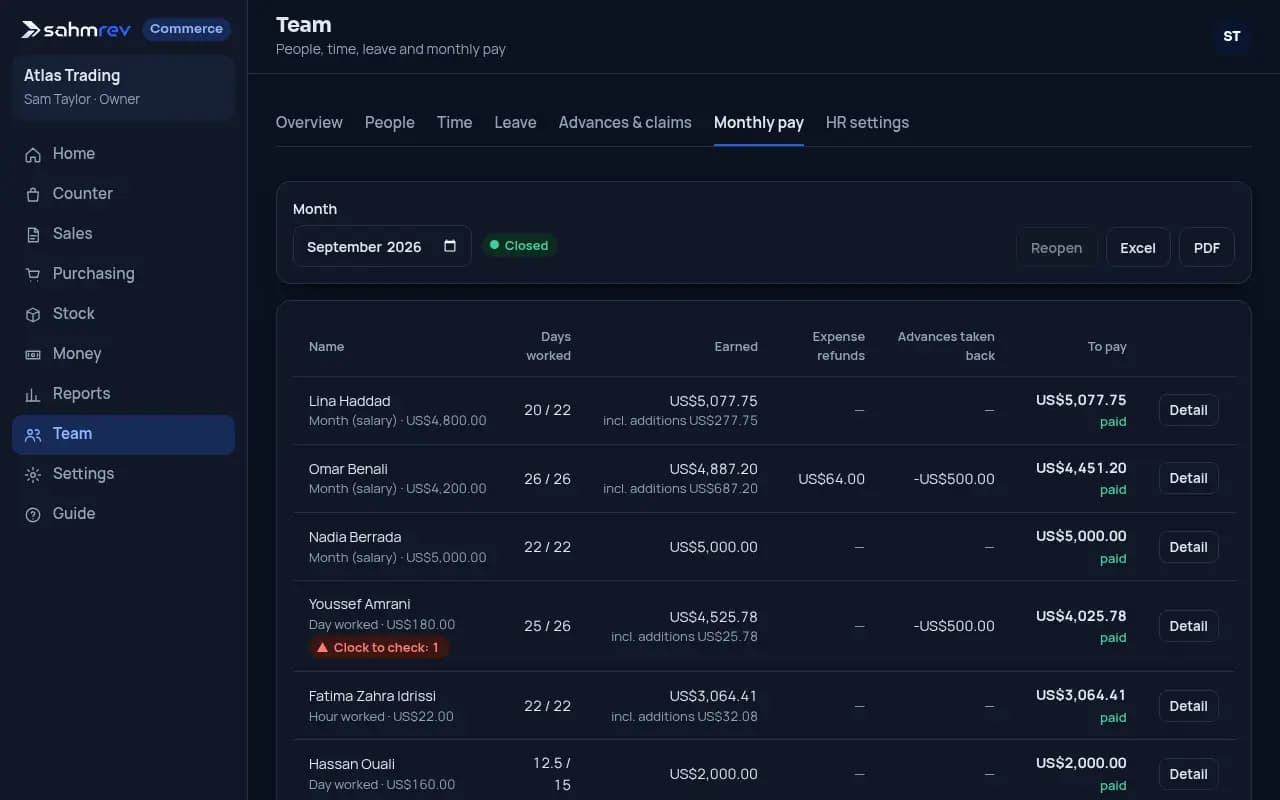The image size is (1280, 800).
Task: Click the Team people icon in sidebar
Action: click(x=33, y=434)
